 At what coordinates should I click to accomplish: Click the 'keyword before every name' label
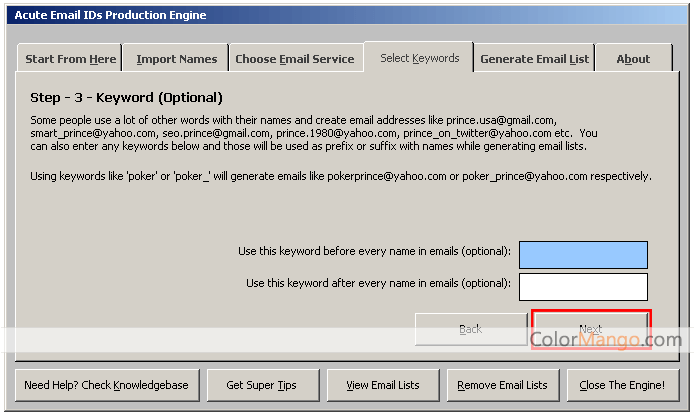click(374, 251)
